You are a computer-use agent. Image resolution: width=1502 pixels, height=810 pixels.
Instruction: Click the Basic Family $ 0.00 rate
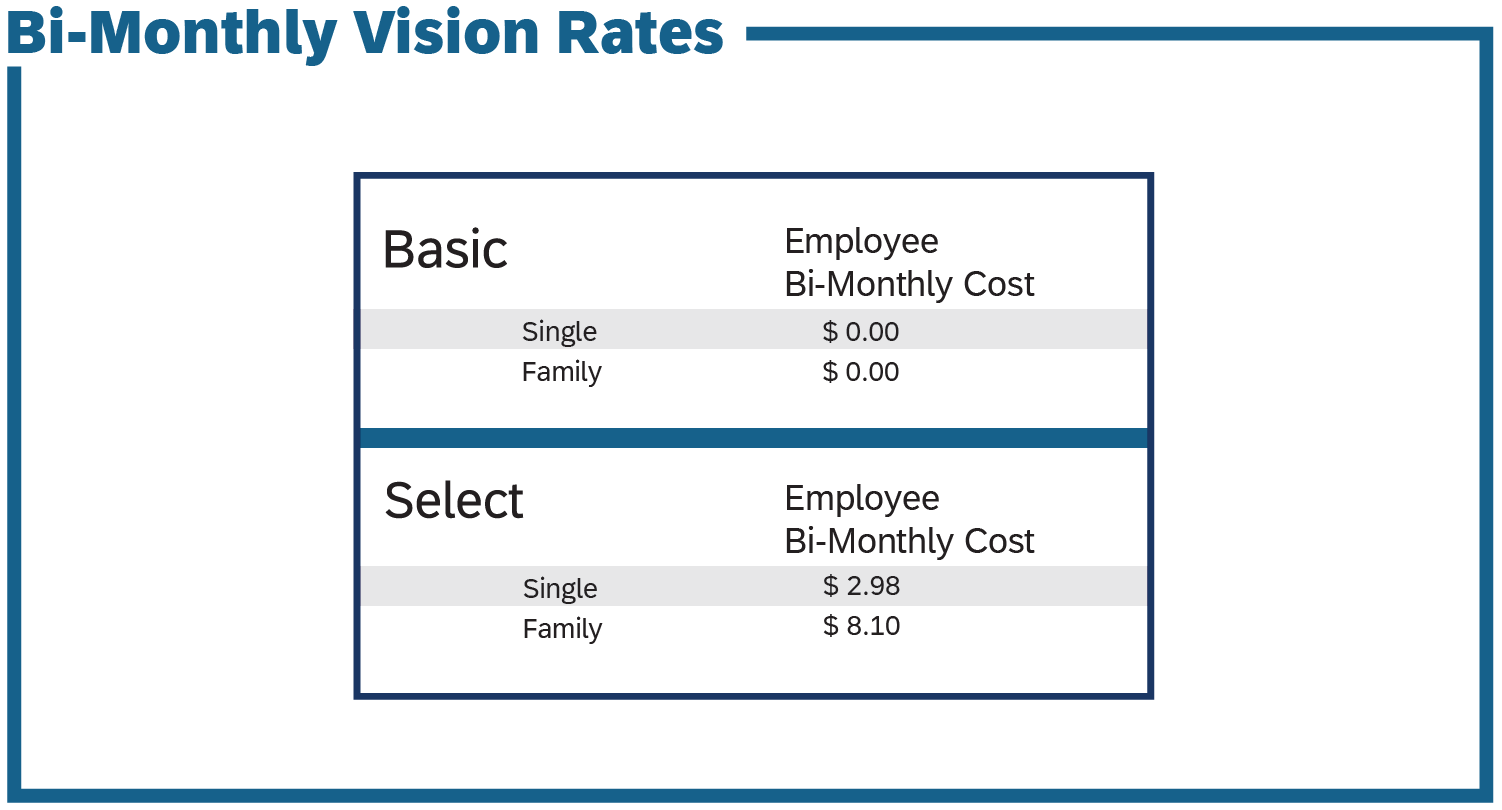(x=860, y=372)
